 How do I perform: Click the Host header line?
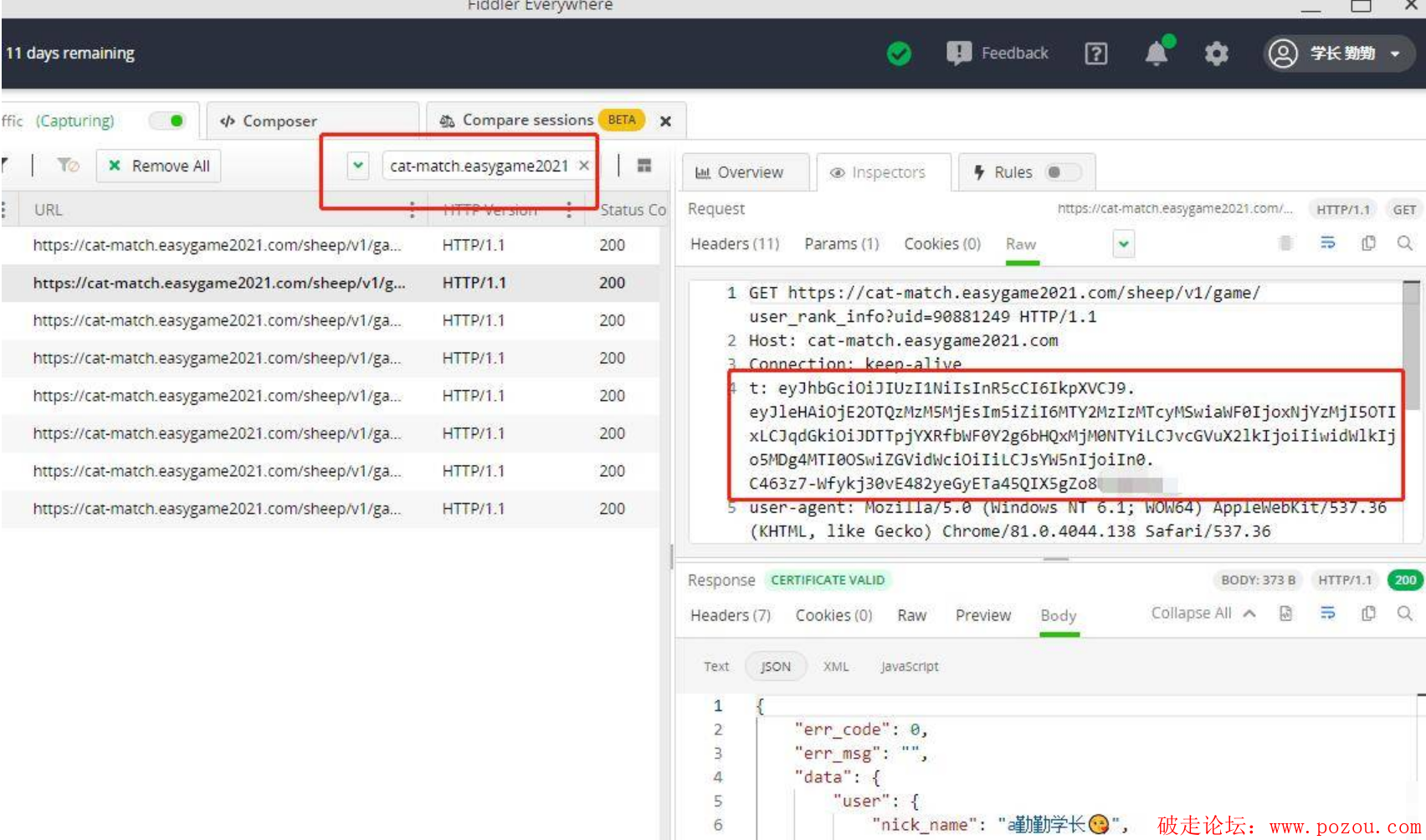(x=903, y=341)
